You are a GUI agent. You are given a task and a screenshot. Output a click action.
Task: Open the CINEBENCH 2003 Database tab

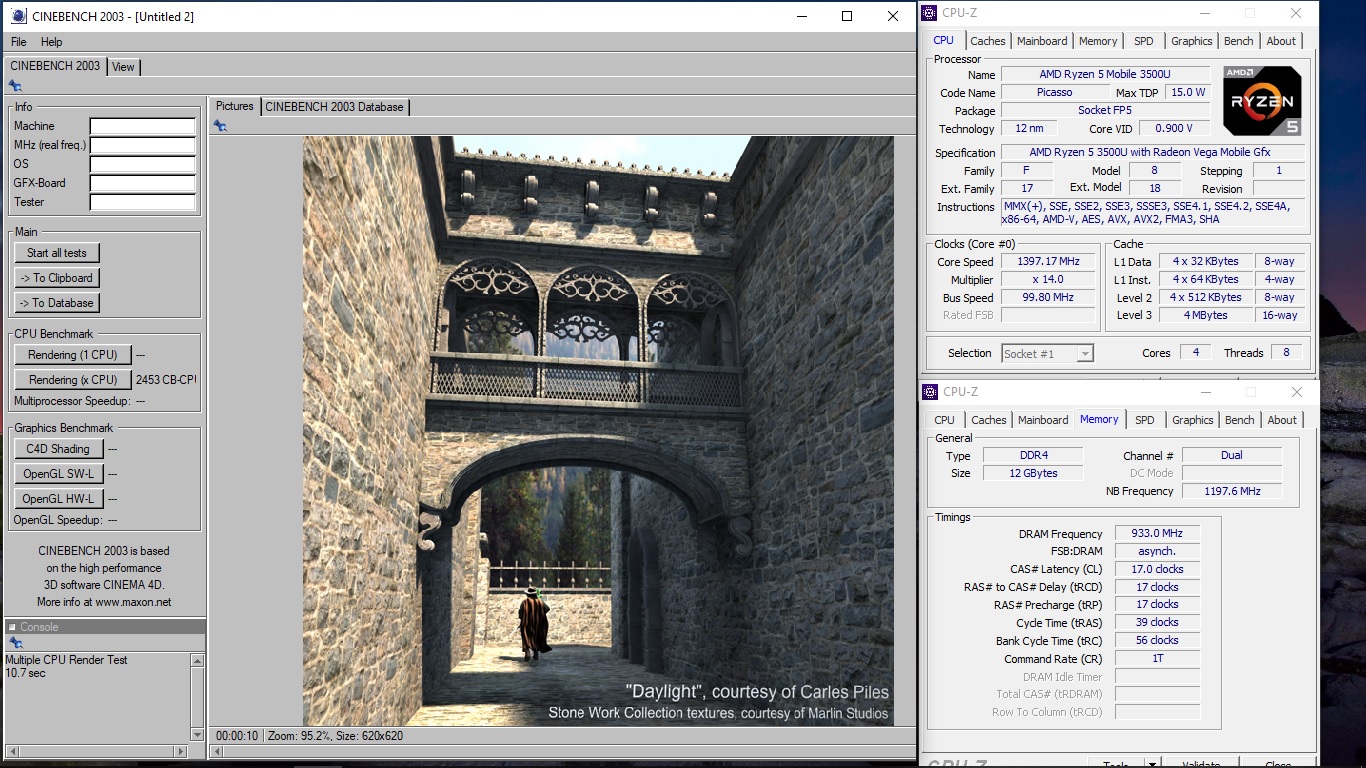point(334,107)
